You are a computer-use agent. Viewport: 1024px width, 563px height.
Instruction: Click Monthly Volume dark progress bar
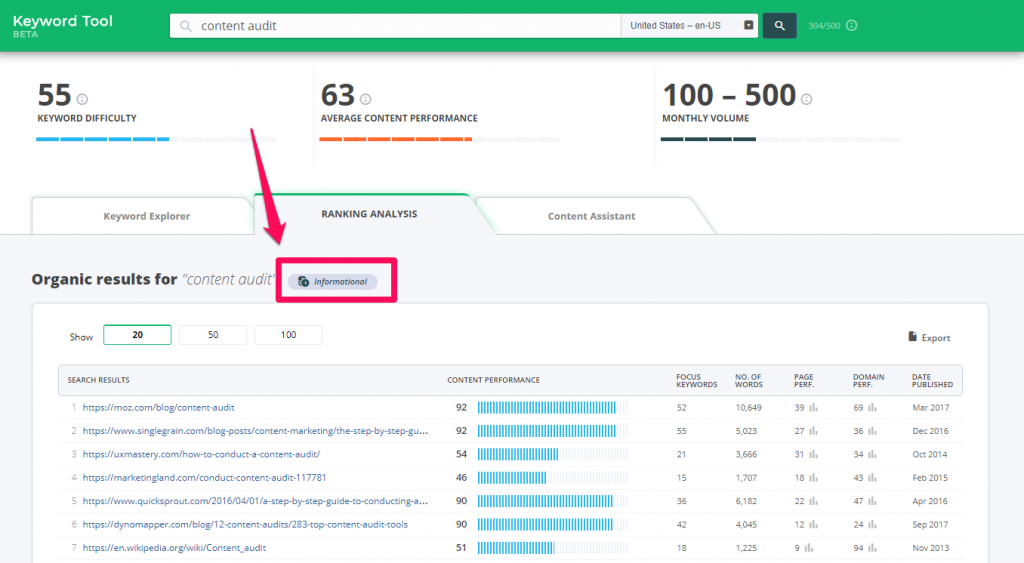point(781,139)
